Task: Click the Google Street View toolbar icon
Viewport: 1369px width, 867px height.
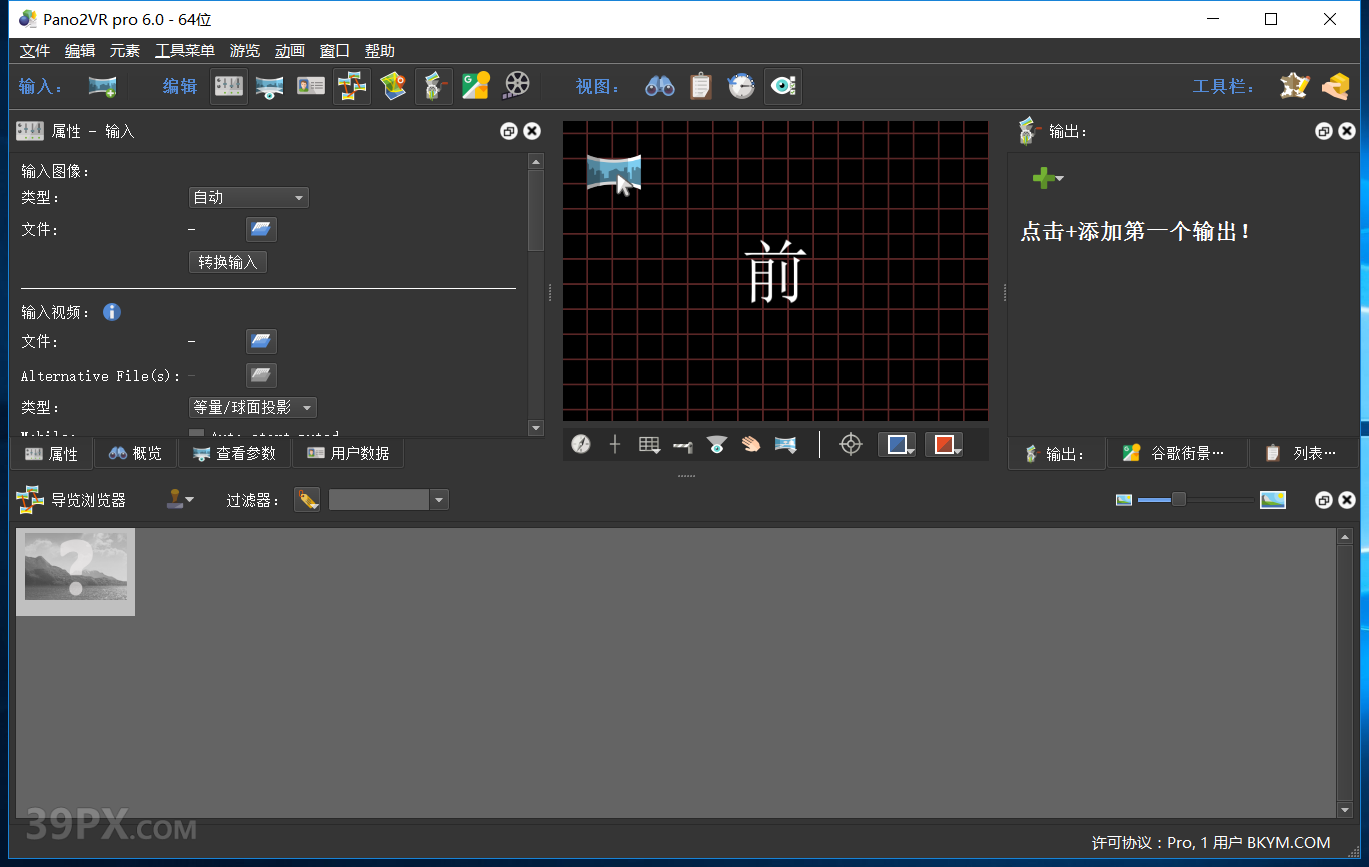Action: click(475, 87)
